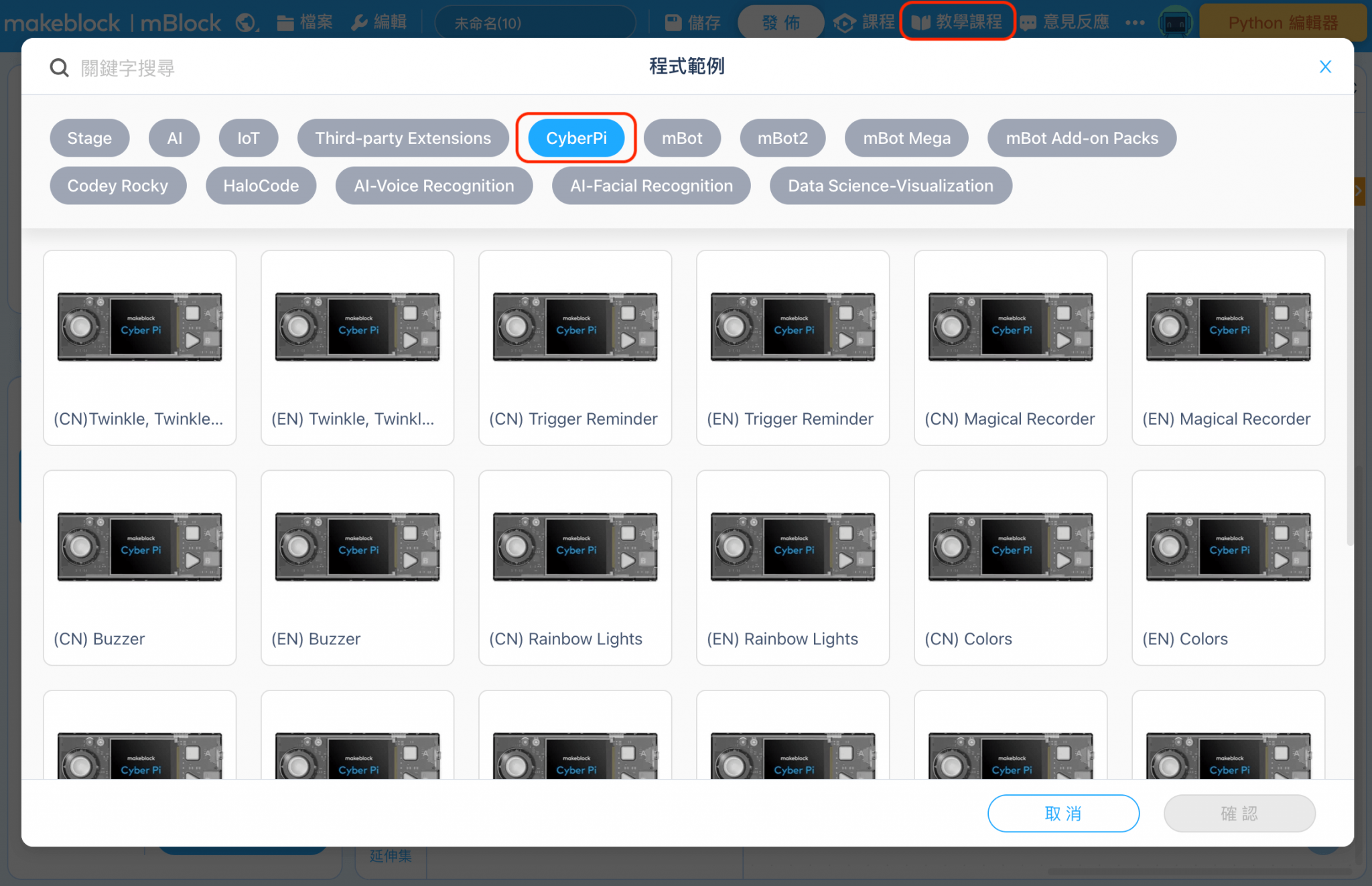Open the more options ellipsis menu
This screenshot has width=1372, height=886.
(1135, 22)
